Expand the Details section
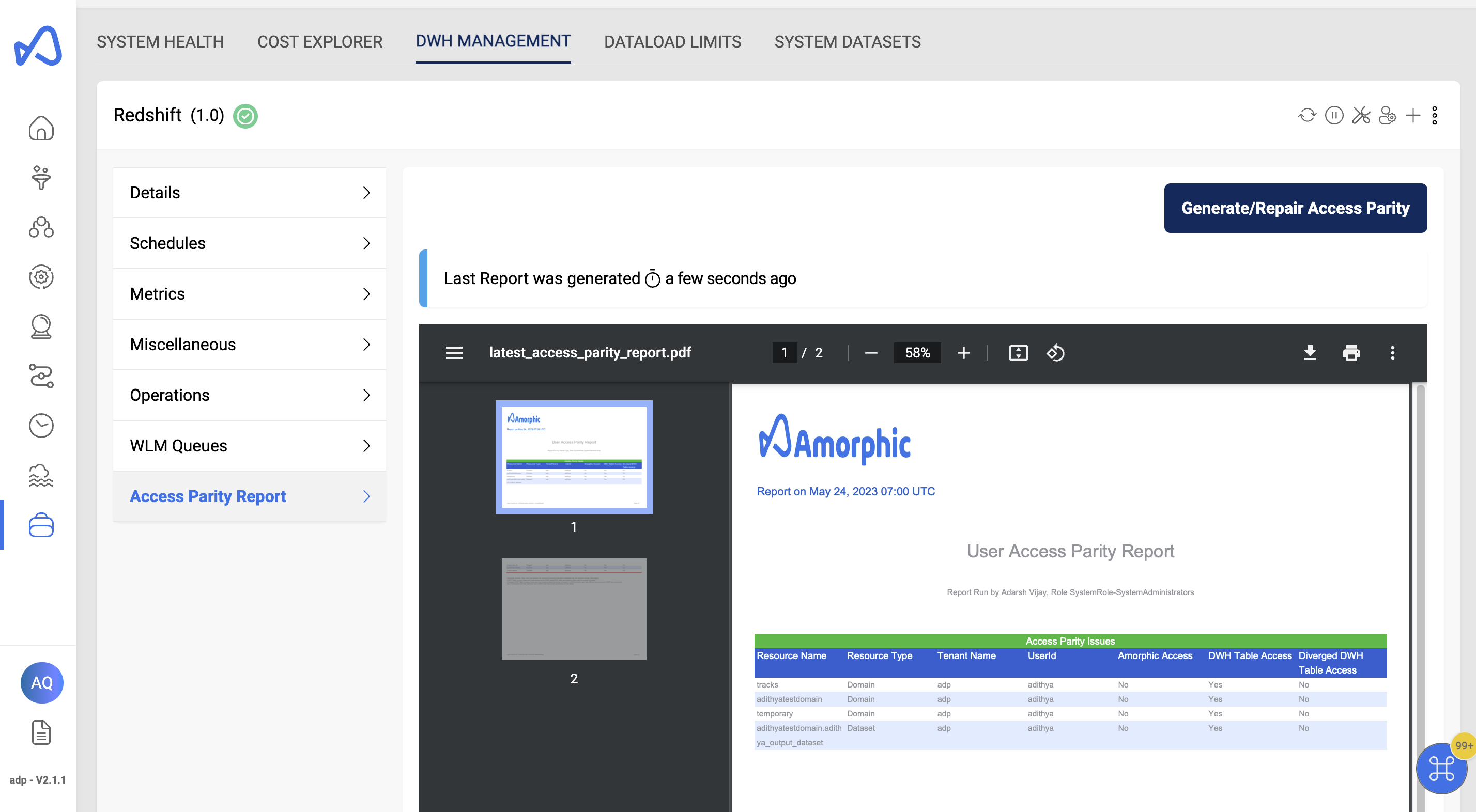1476x812 pixels. [249, 192]
